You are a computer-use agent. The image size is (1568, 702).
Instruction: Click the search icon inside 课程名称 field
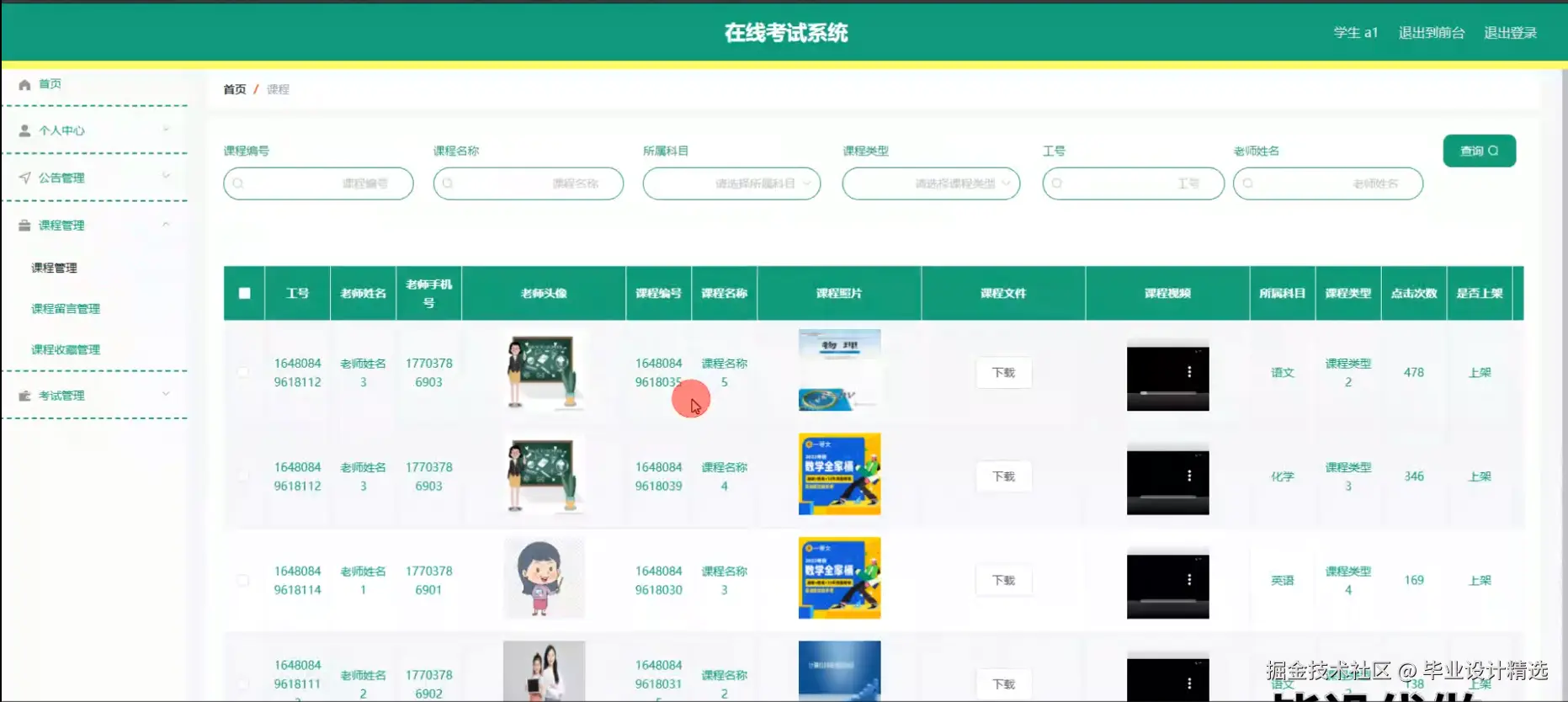tap(448, 183)
